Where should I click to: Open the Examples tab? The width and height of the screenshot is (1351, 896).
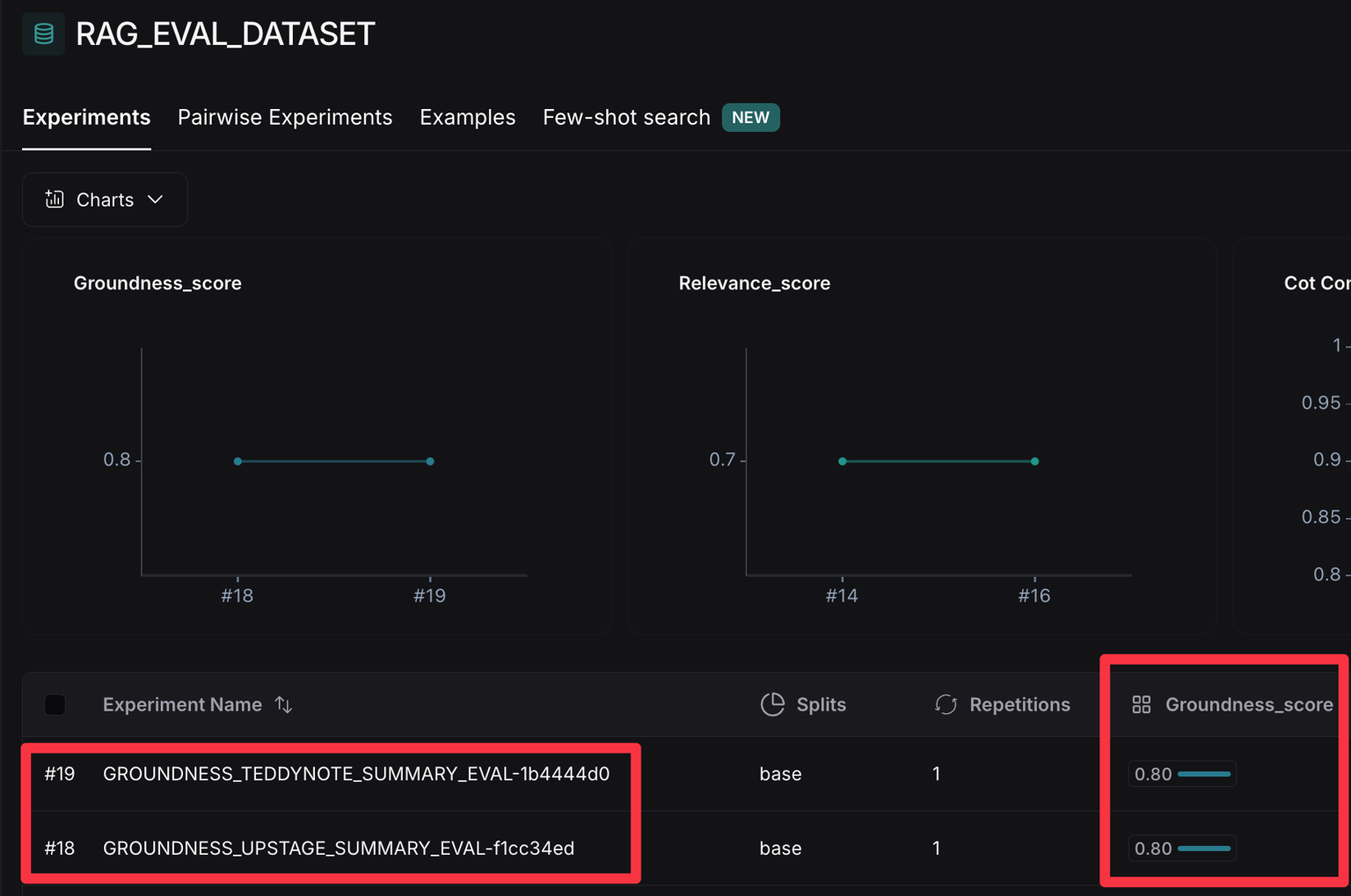pyautogui.click(x=467, y=118)
